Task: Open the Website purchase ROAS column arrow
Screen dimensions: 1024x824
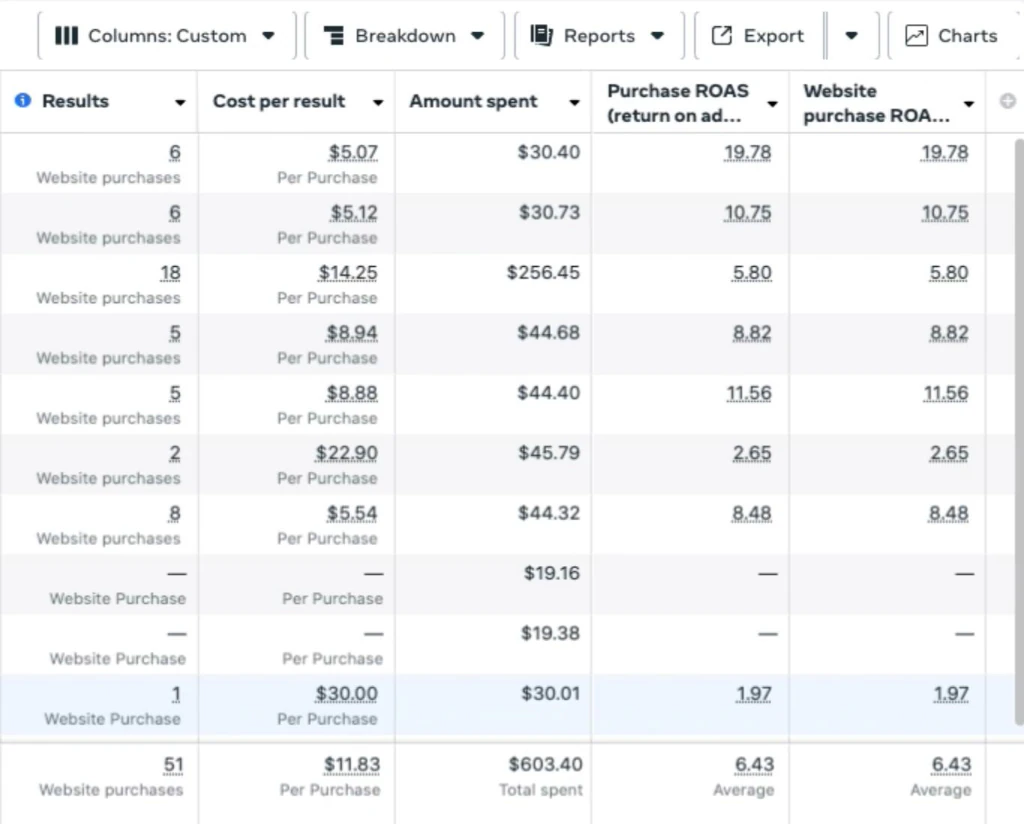Action: (x=969, y=104)
